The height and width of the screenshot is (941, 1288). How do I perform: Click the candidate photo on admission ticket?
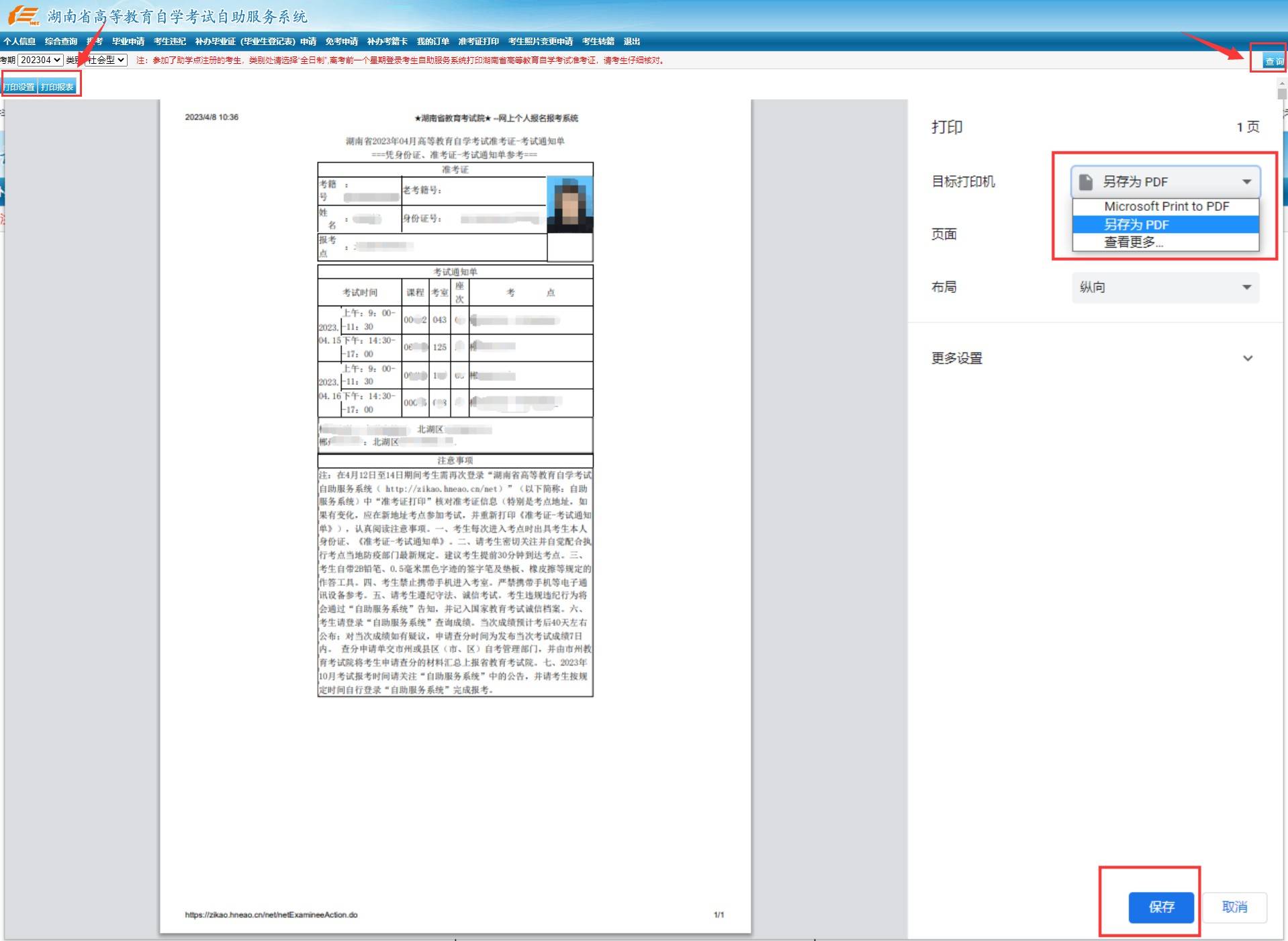pyautogui.click(x=569, y=205)
